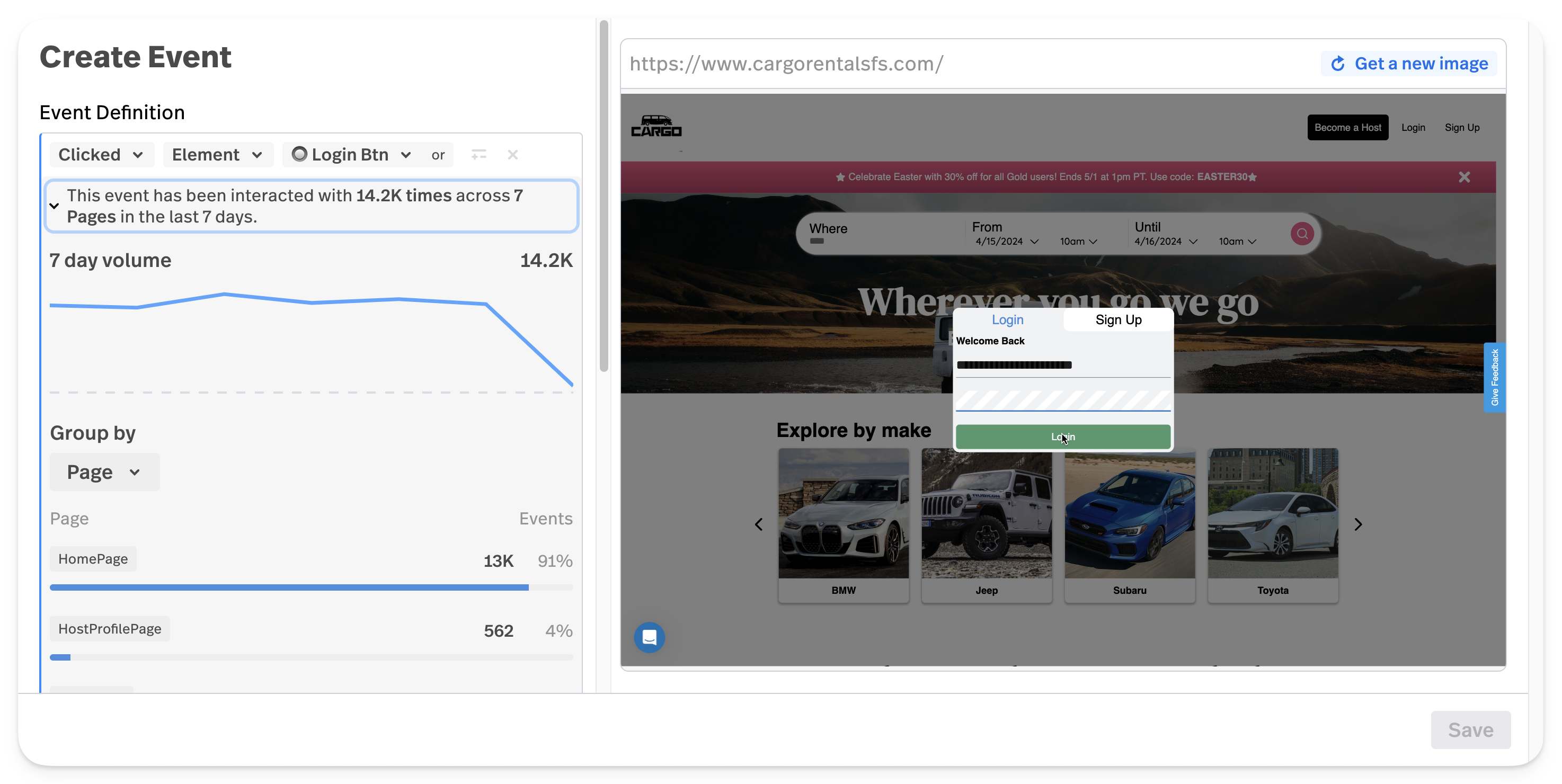The height and width of the screenshot is (784, 1562).
Task: Click Sign Up in the site header
Action: (x=1461, y=127)
